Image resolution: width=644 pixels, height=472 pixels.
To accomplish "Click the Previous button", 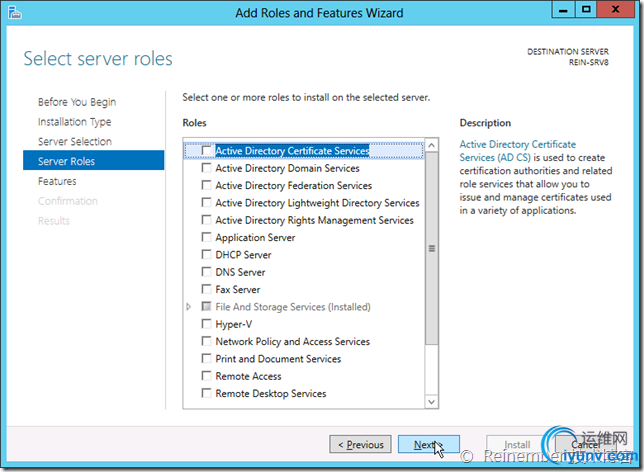I will pos(360,444).
